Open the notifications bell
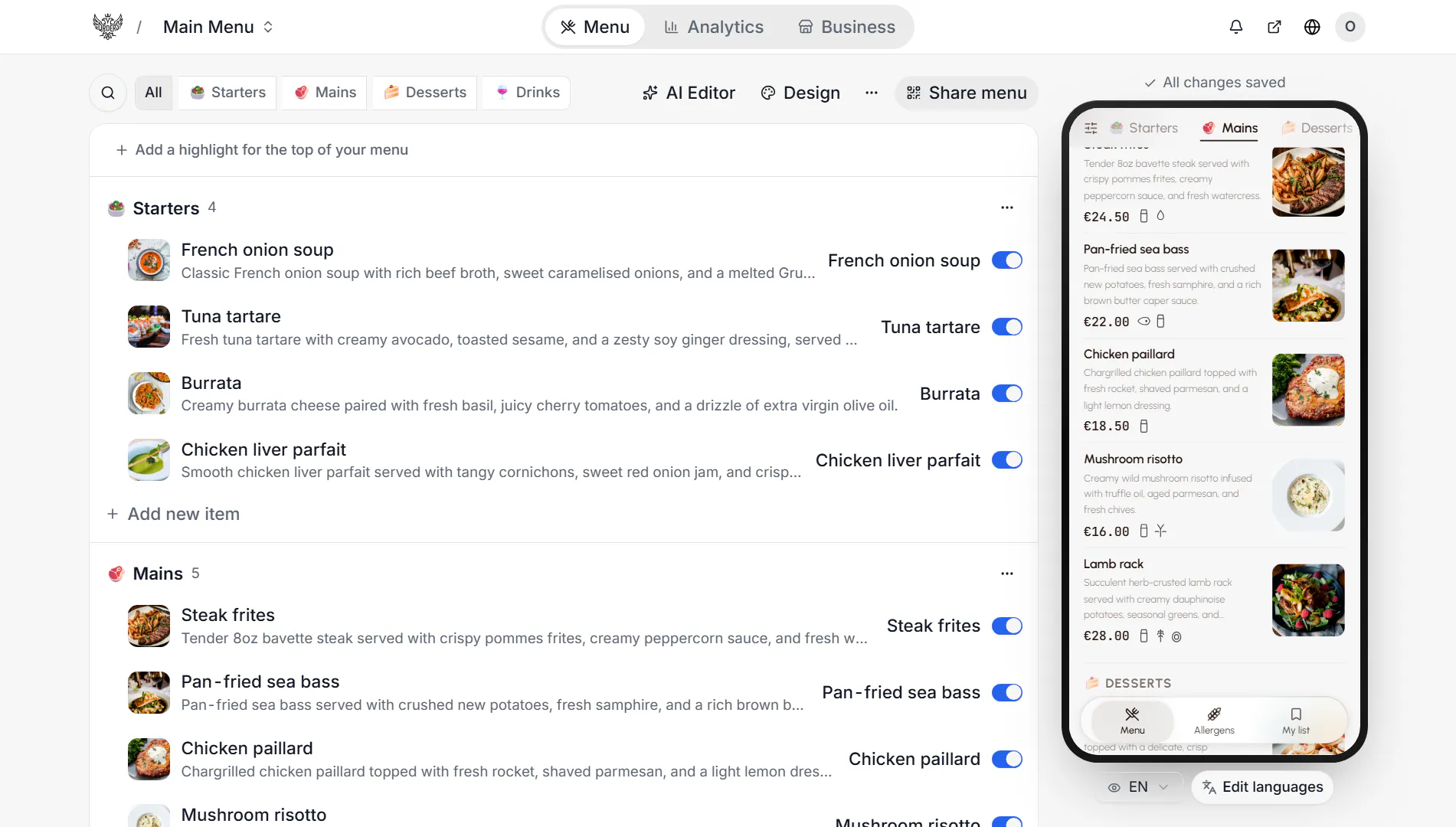 click(x=1236, y=27)
